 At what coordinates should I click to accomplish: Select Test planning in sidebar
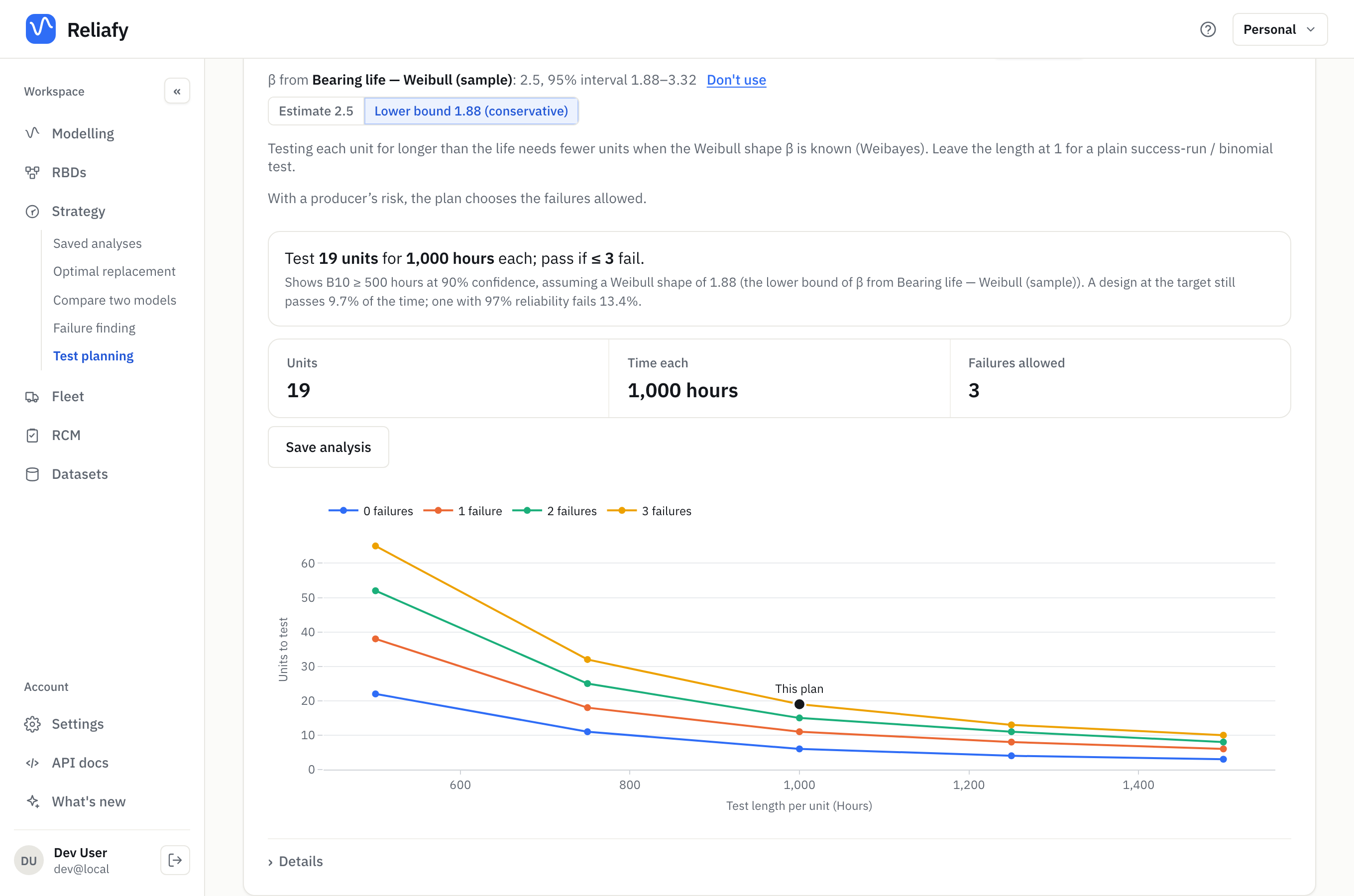(x=93, y=356)
